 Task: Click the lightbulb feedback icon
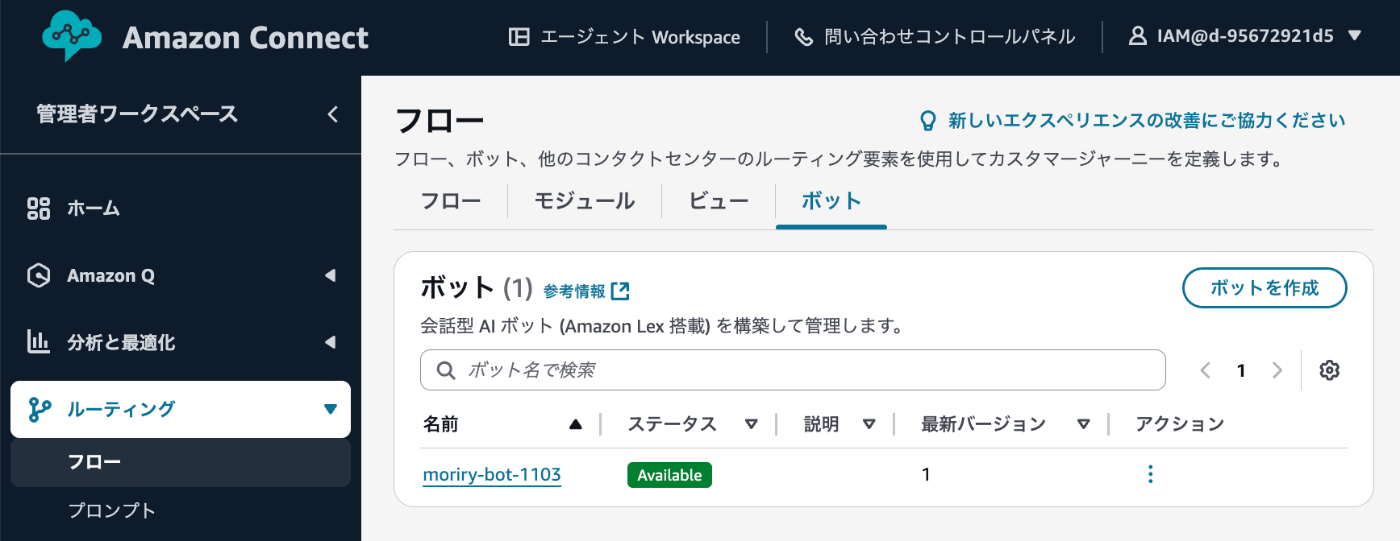click(x=929, y=121)
